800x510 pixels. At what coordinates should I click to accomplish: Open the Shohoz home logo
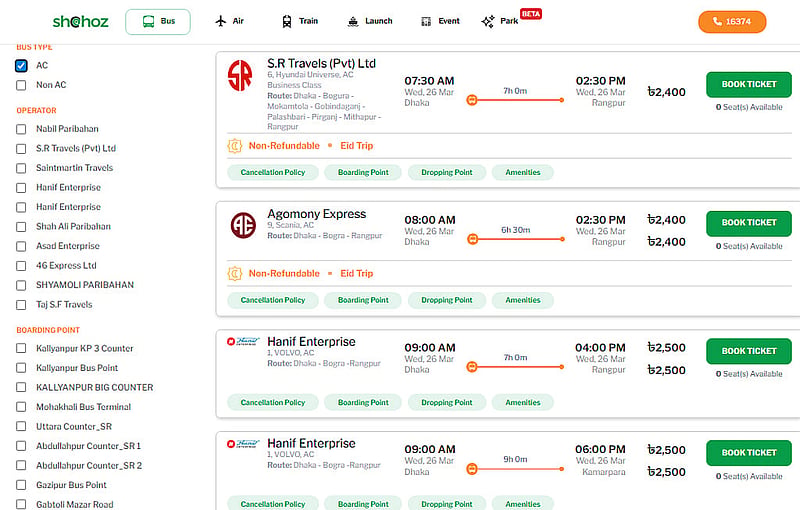81,21
